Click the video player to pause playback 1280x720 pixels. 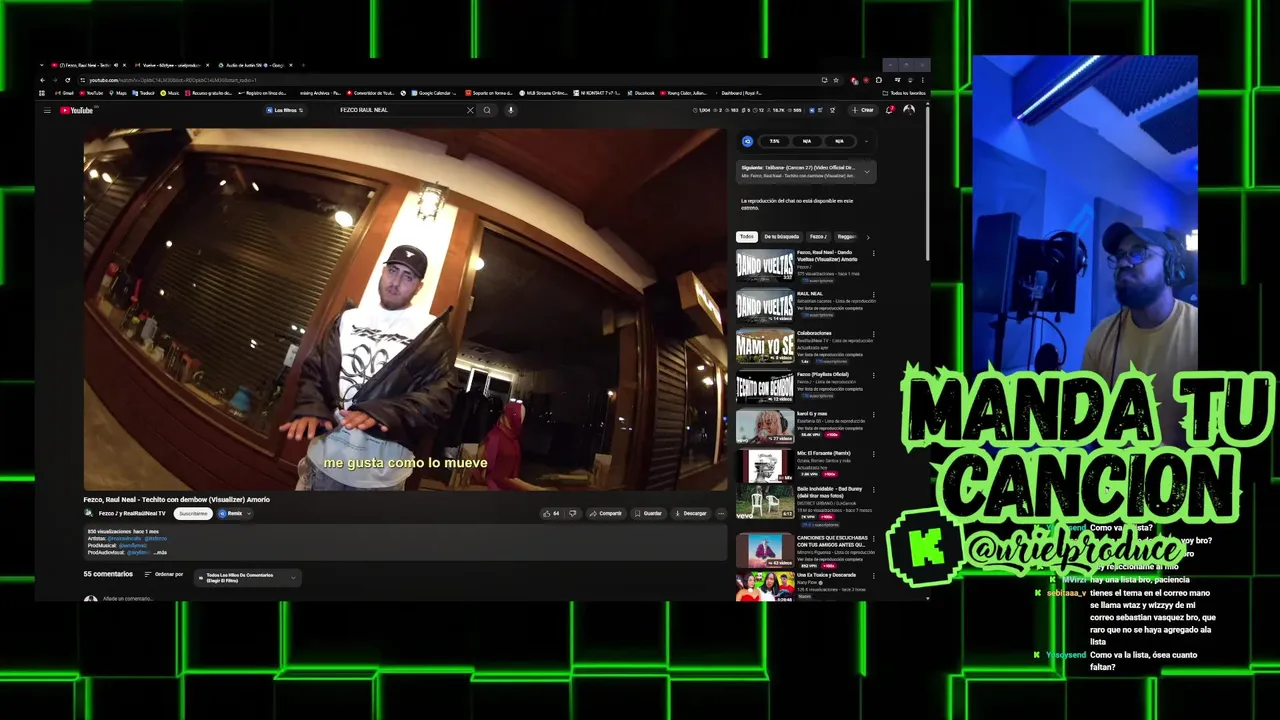tap(404, 308)
